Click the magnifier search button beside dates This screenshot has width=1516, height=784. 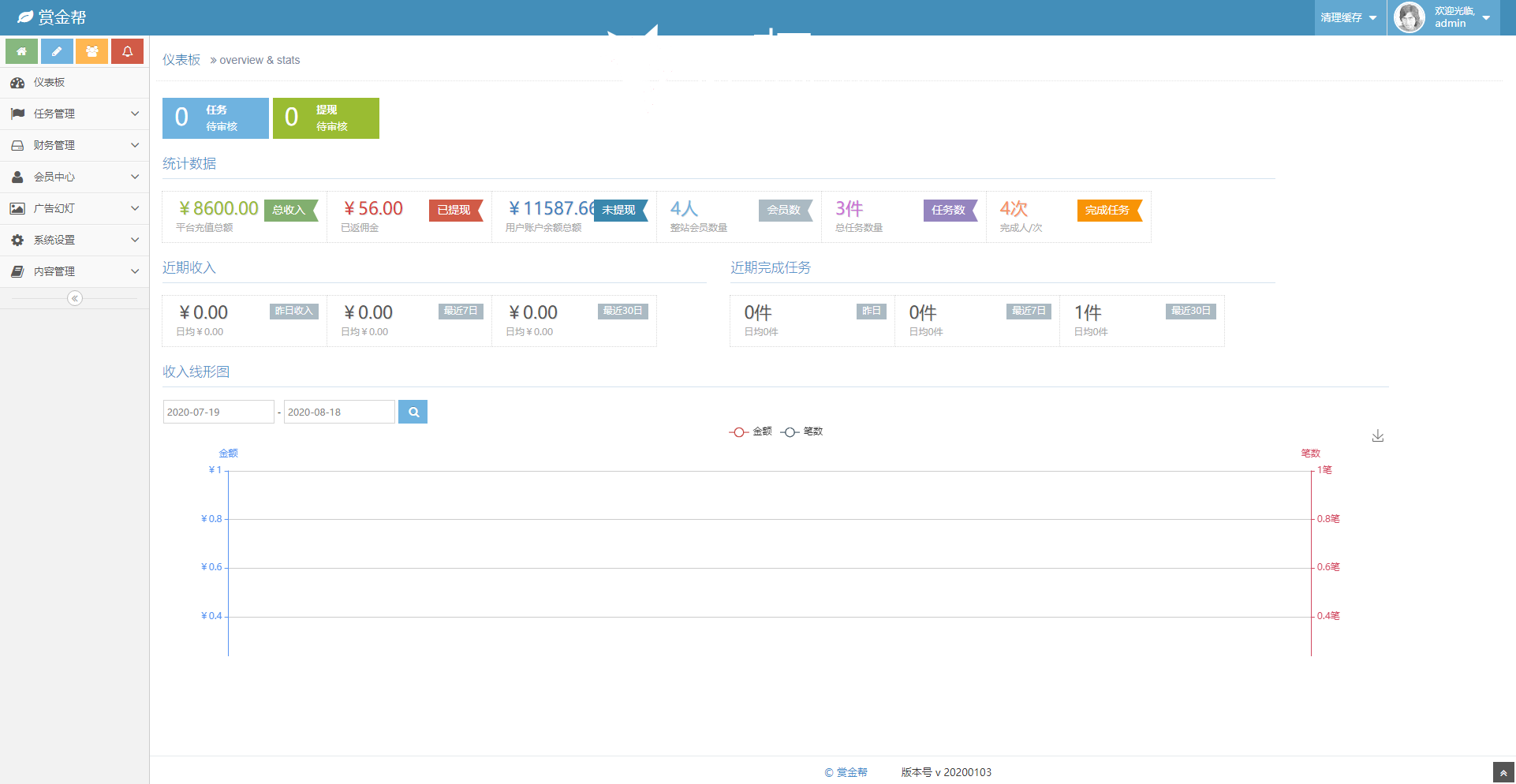pyautogui.click(x=413, y=412)
